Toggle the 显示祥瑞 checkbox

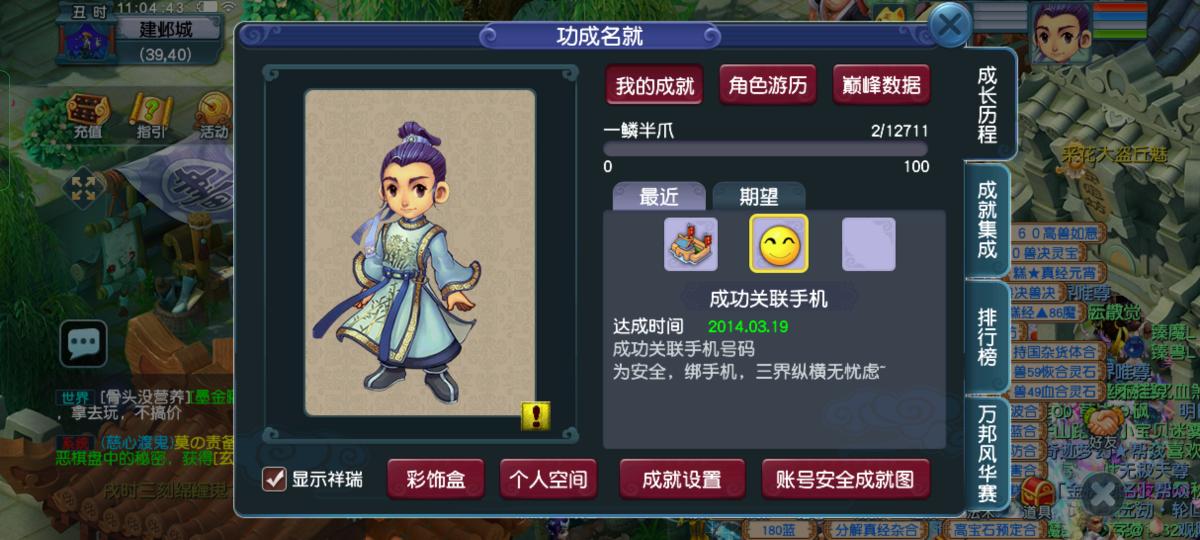274,479
